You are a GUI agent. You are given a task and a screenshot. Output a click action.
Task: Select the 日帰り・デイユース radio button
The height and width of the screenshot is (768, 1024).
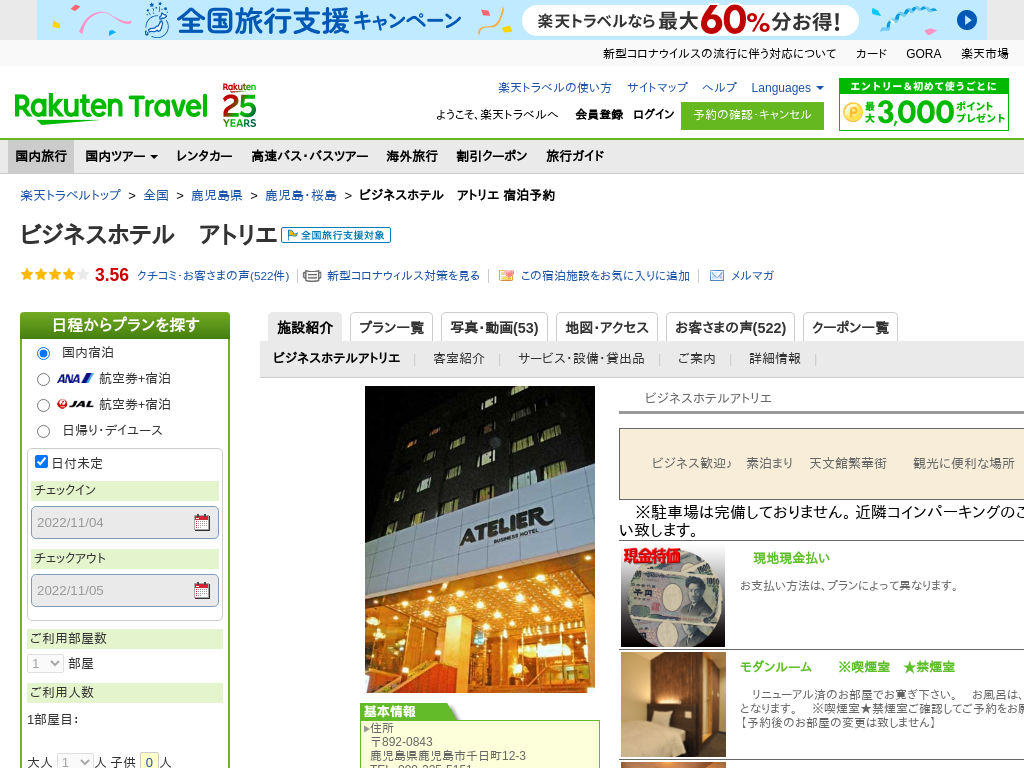[x=43, y=431]
